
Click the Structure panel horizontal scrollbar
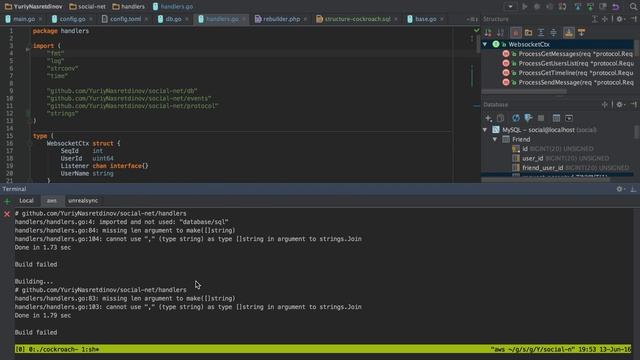click(x=524, y=91)
